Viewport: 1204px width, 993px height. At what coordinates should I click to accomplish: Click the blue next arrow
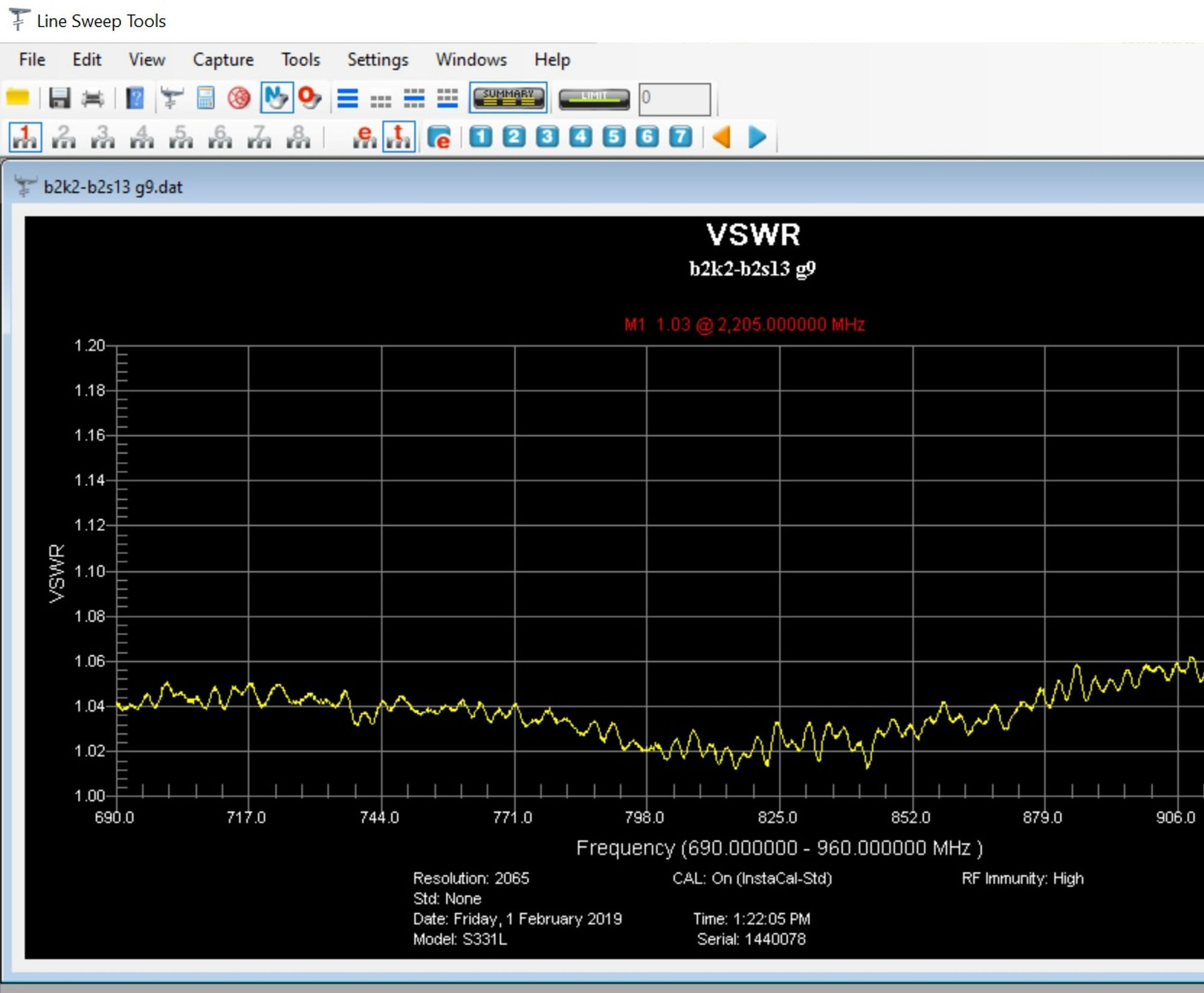click(x=757, y=137)
